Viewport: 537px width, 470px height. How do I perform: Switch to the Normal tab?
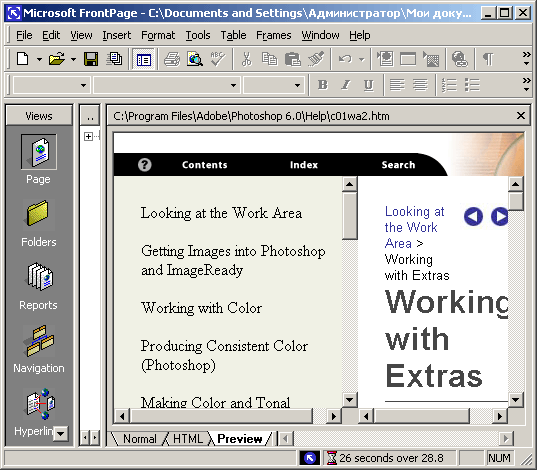click(x=140, y=439)
